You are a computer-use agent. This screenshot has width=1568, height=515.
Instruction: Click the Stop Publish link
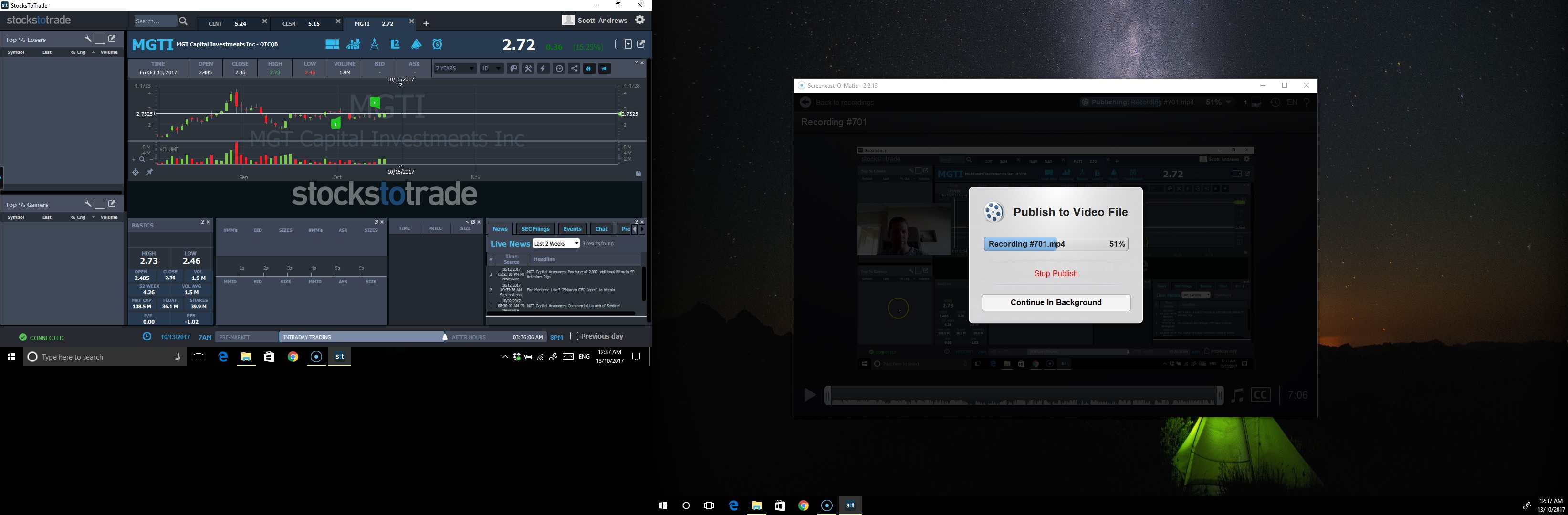[1056, 274]
